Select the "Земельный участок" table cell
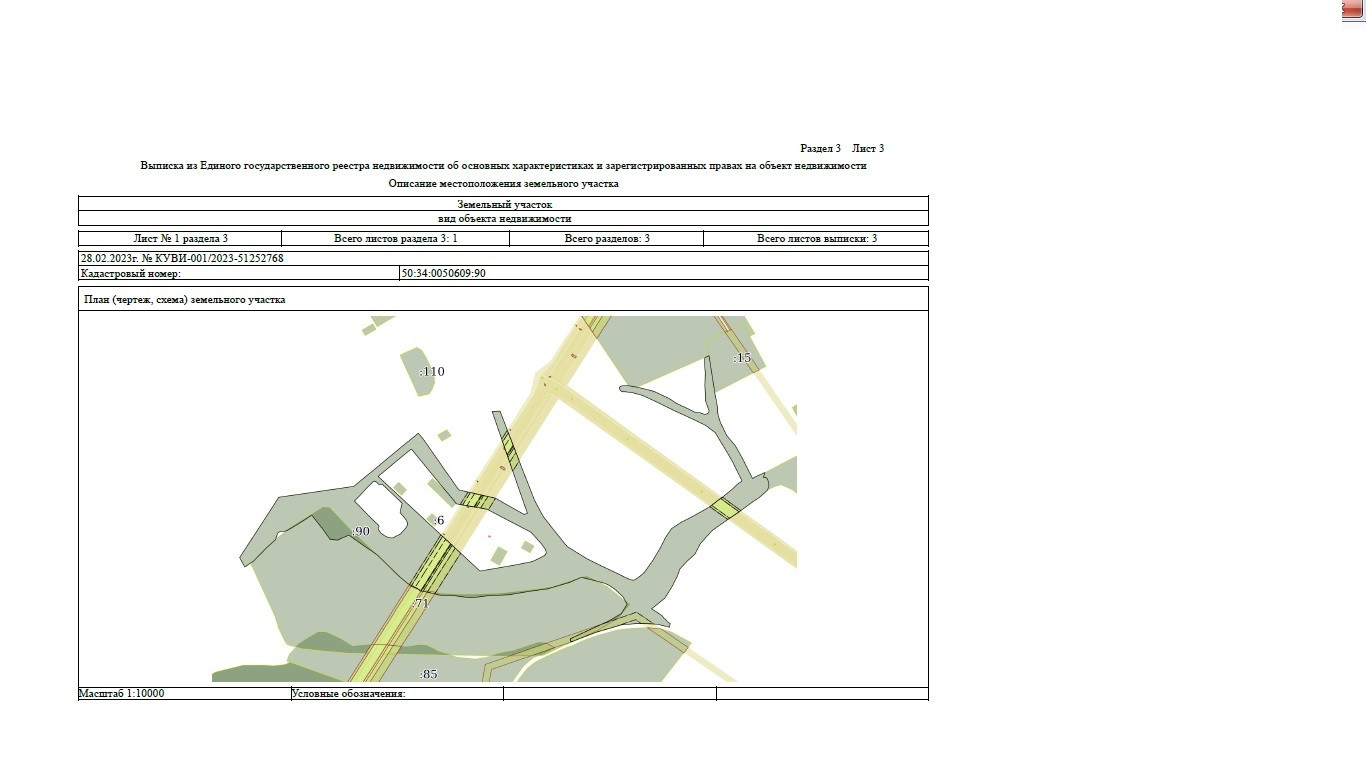Screen dimensions: 1366x768 pos(504,204)
